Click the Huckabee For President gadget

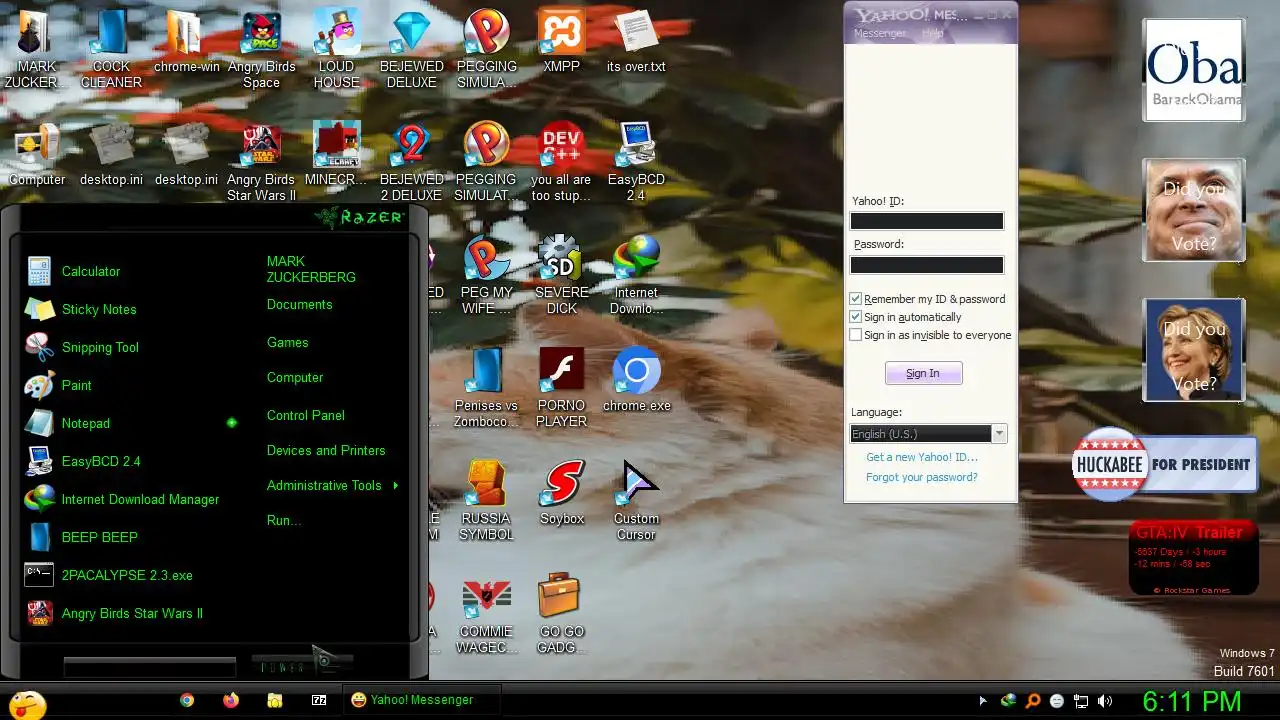click(x=1164, y=465)
